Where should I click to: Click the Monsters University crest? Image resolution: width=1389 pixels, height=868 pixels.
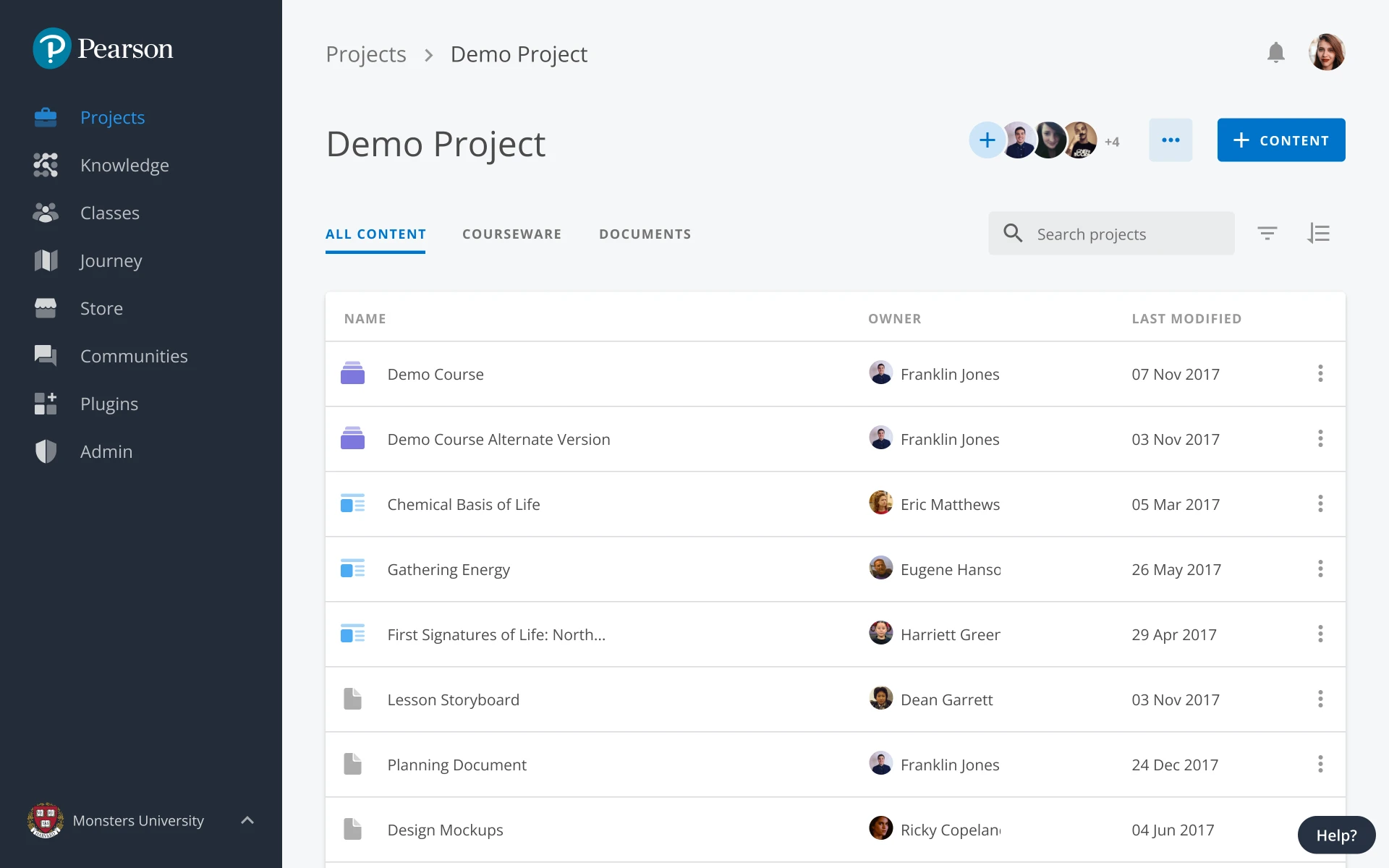(x=46, y=820)
